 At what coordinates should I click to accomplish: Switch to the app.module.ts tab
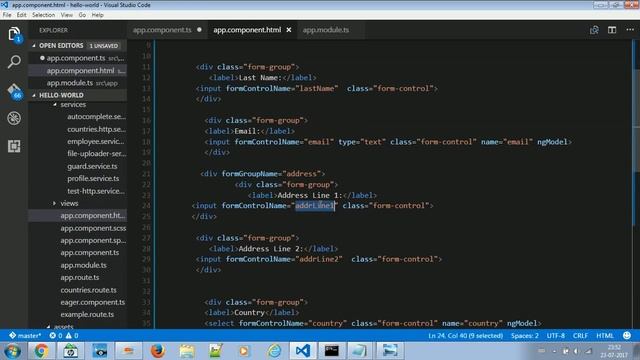326,30
